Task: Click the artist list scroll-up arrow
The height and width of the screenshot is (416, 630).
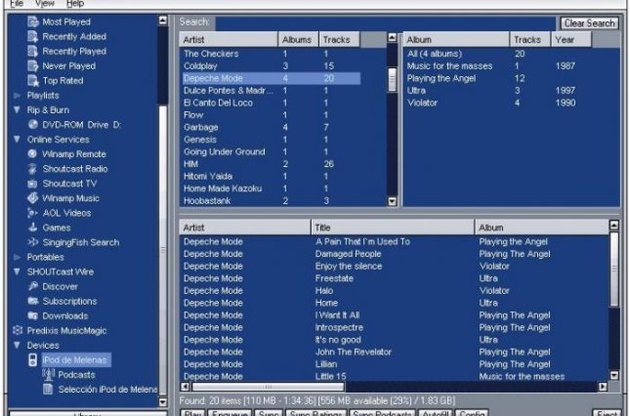Action: (x=393, y=37)
